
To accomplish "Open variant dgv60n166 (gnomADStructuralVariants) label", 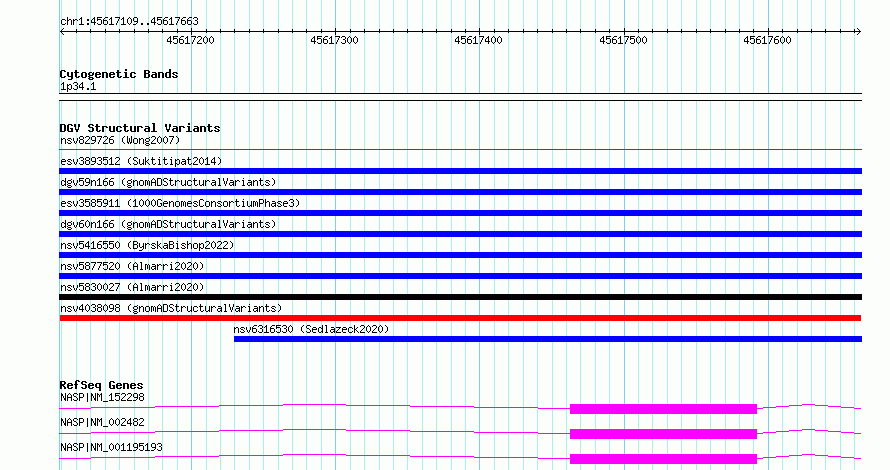I will (x=168, y=224).
